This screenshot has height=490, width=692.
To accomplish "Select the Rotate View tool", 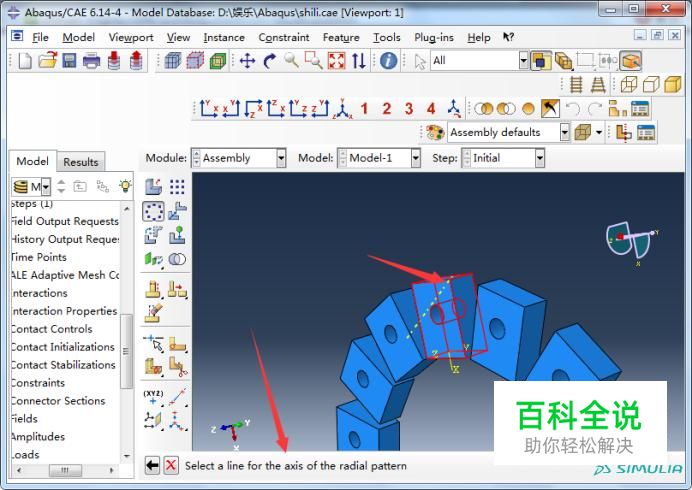I will [270, 60].
